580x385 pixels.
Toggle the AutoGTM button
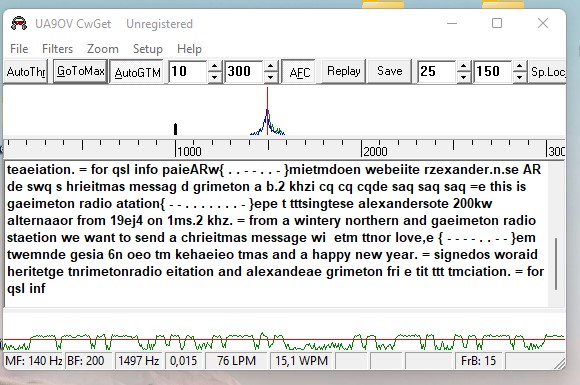pos(137,72)
